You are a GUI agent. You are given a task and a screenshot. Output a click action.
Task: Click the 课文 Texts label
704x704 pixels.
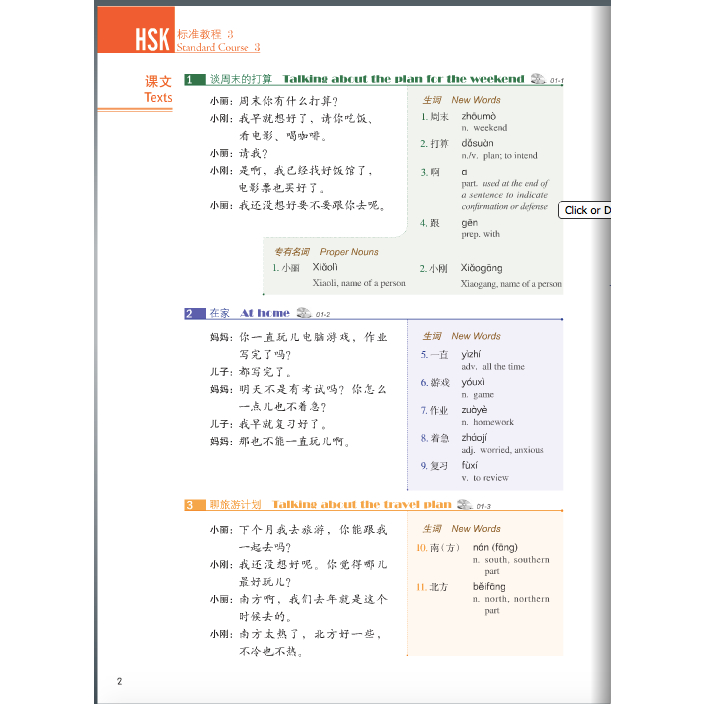coord(158,89)
